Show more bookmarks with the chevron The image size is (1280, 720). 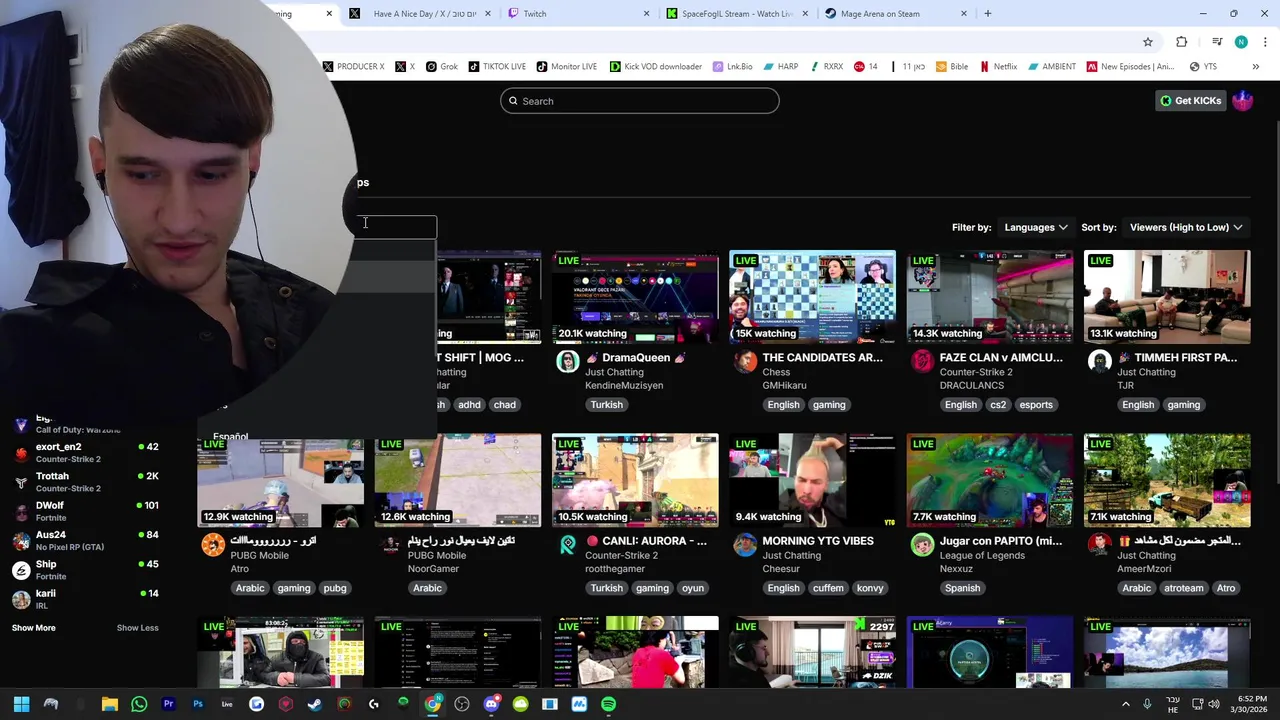pos(1256,67)
